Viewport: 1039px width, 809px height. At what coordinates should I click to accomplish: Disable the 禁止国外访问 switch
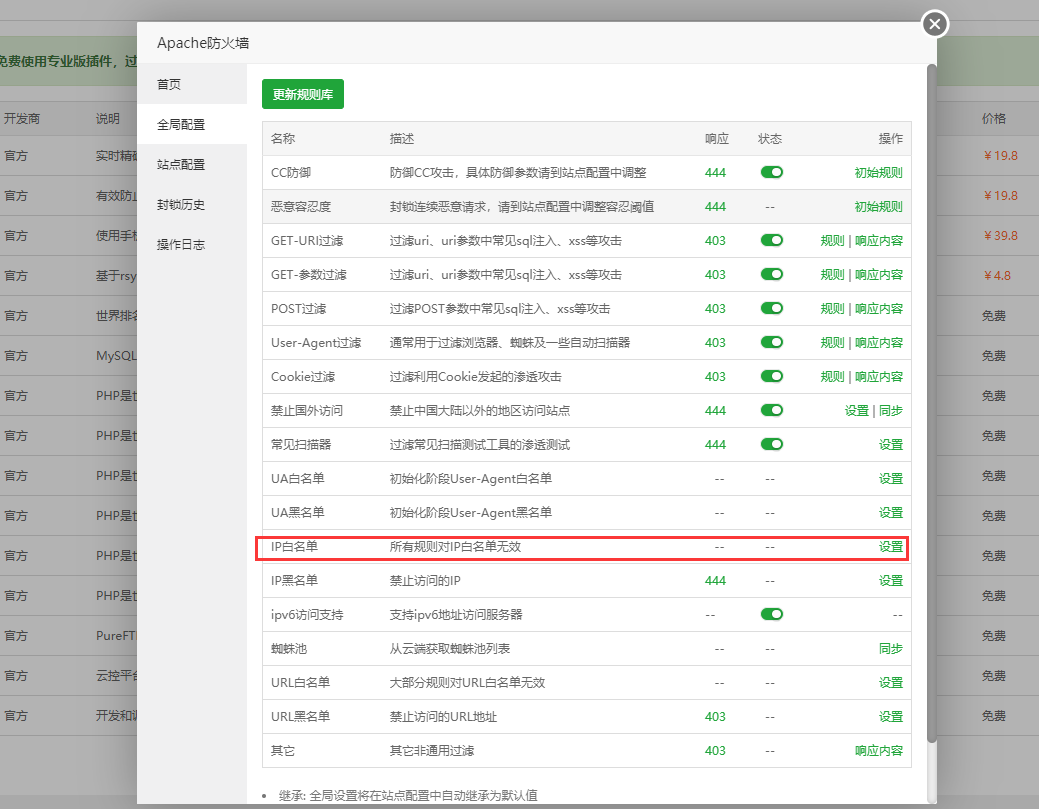tap(772, 410)
